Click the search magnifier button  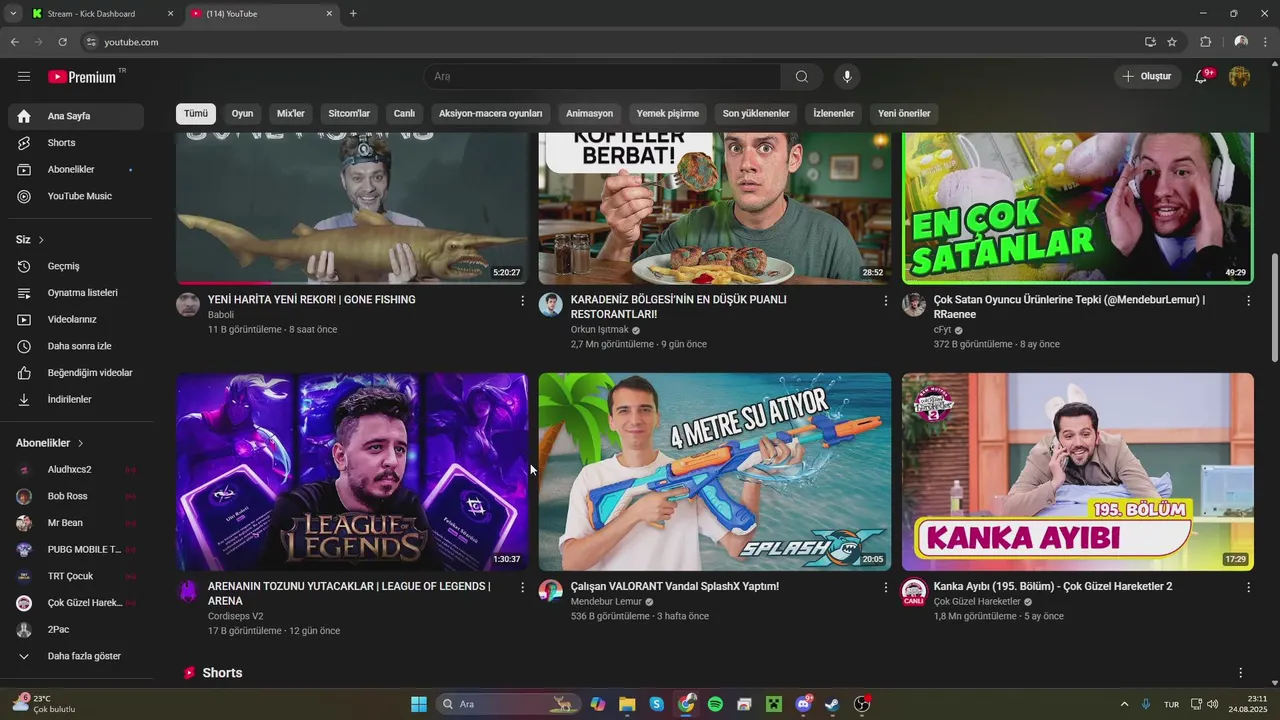pos(801,77)
